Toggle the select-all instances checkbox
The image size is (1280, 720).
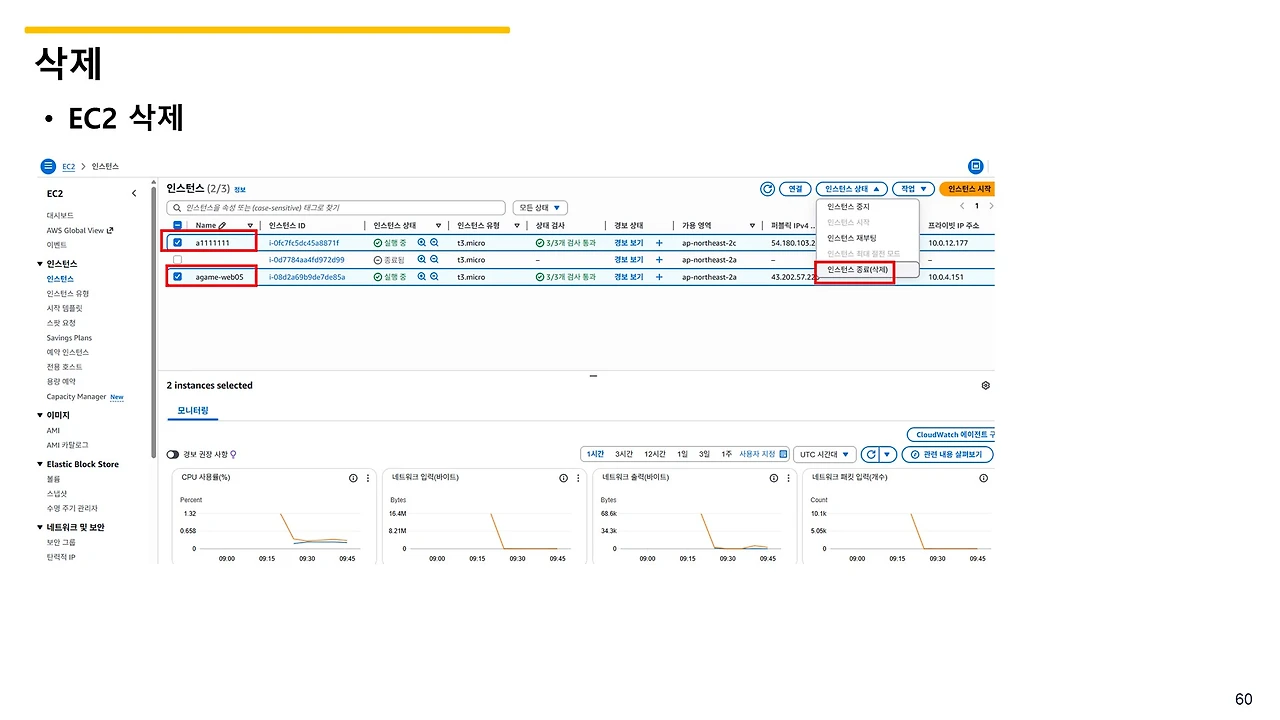coord(178,226)
